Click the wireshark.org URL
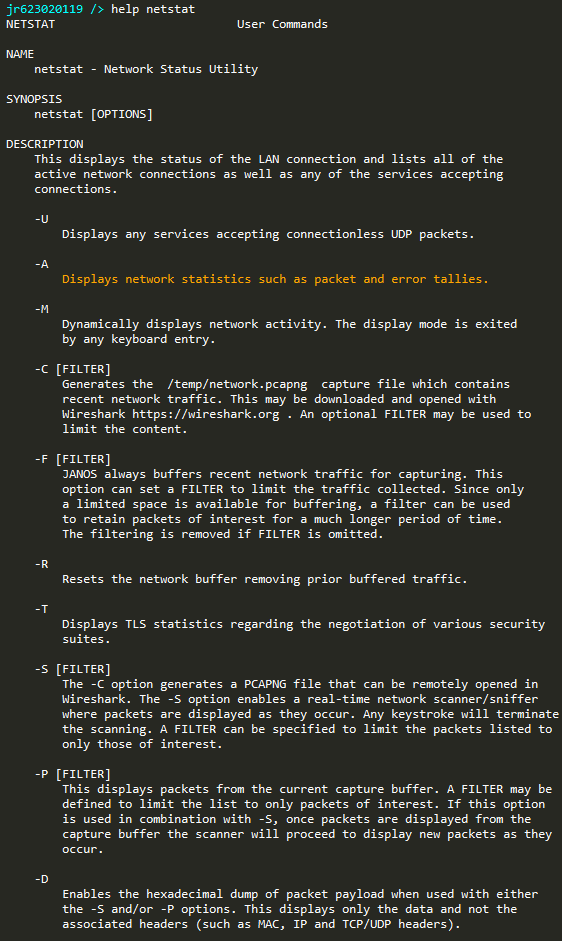The height and width of the screenshot is (941, 562). [206, 414]
